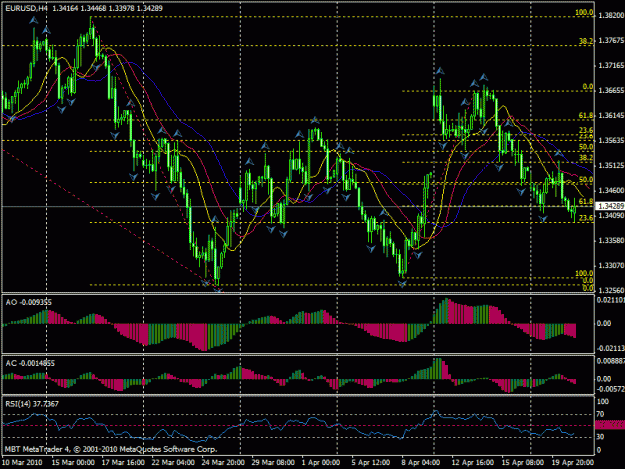Click the 1.34600 price axis value

pyautogui.click(x=611, y=190)
